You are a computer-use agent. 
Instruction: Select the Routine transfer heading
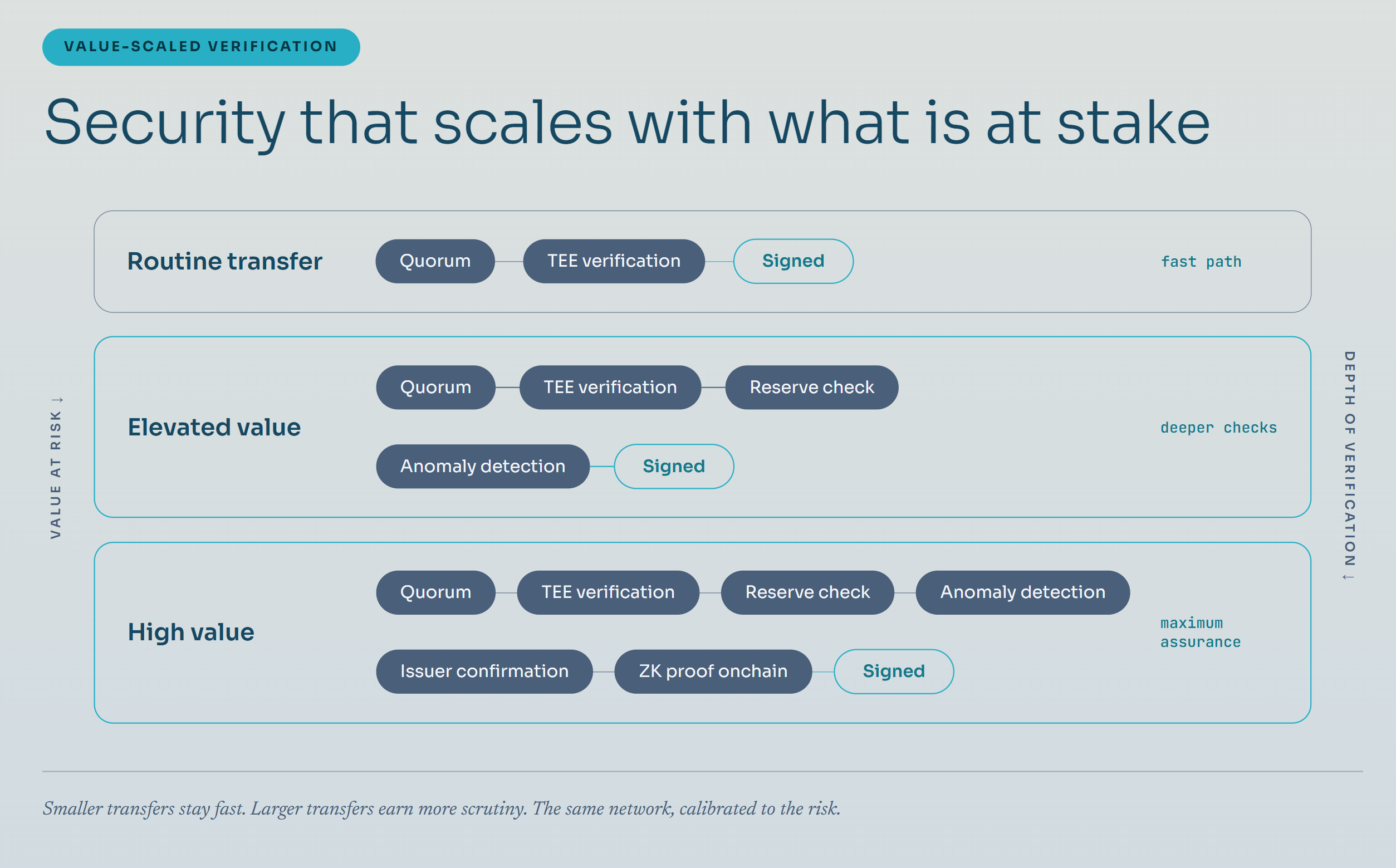(x=224, y=261)
